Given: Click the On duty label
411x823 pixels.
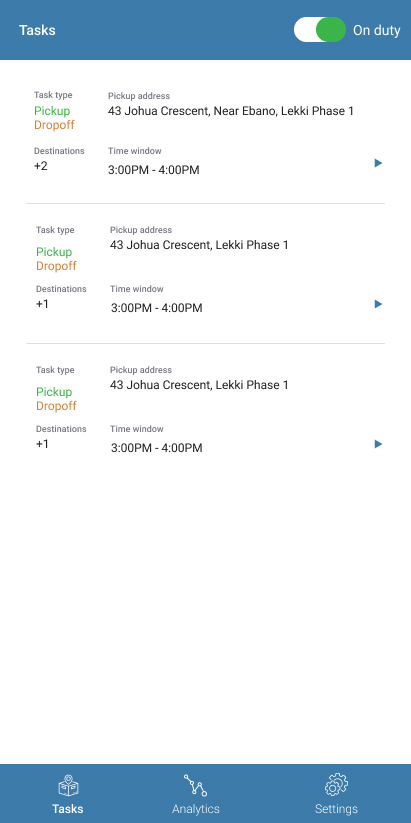Looking at the screenshot, I should pos(376,30).
